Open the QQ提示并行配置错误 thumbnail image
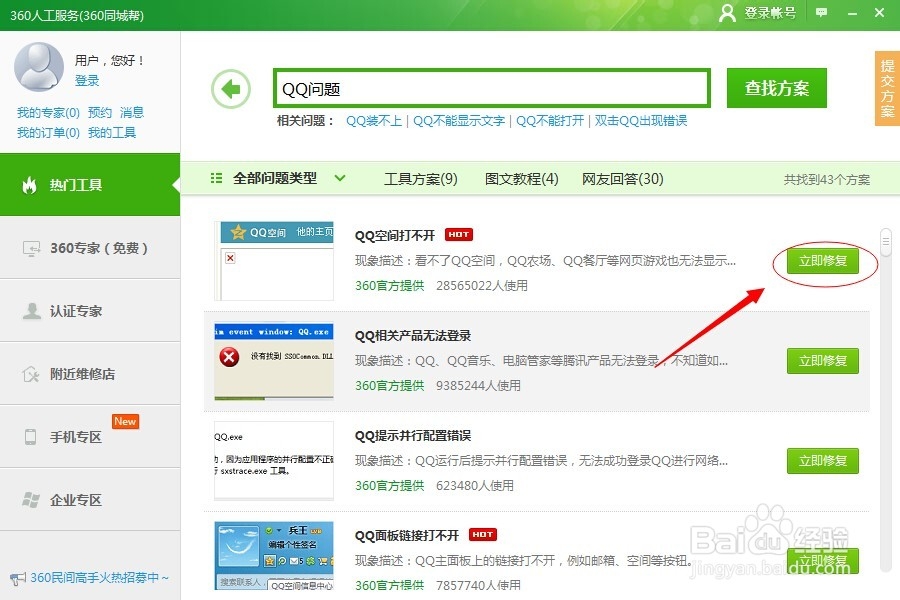The width and height of the screenshot is (900, 600). pyautogui.click(x=274, y=460)
